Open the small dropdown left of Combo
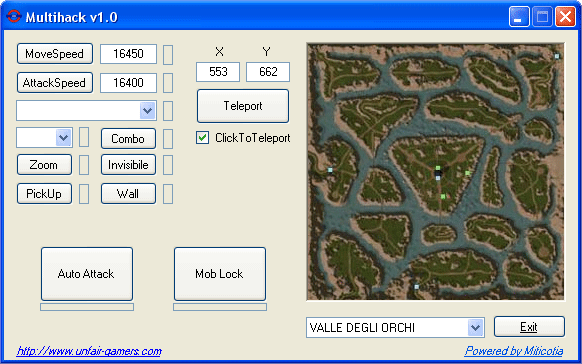Image resolution: width=582 pixels, height=364 pixels. [x=44, y=138]
